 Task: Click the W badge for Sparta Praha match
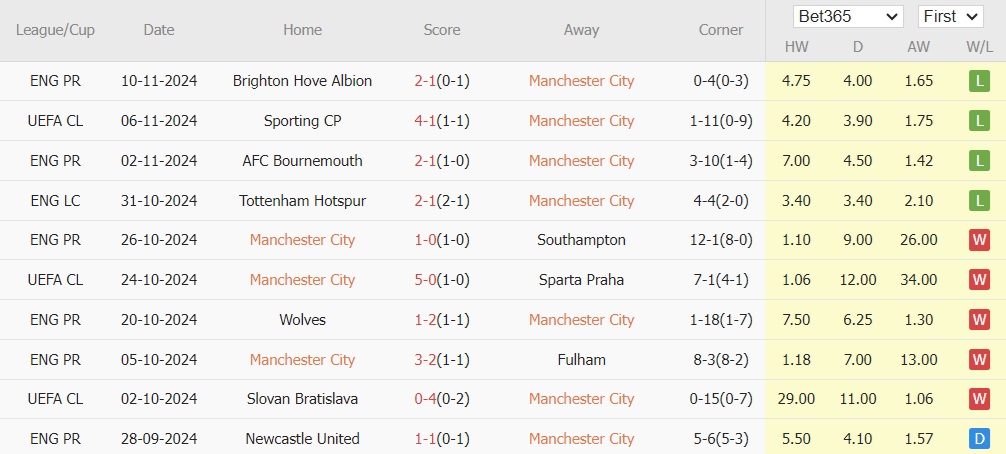pos(977,280)
